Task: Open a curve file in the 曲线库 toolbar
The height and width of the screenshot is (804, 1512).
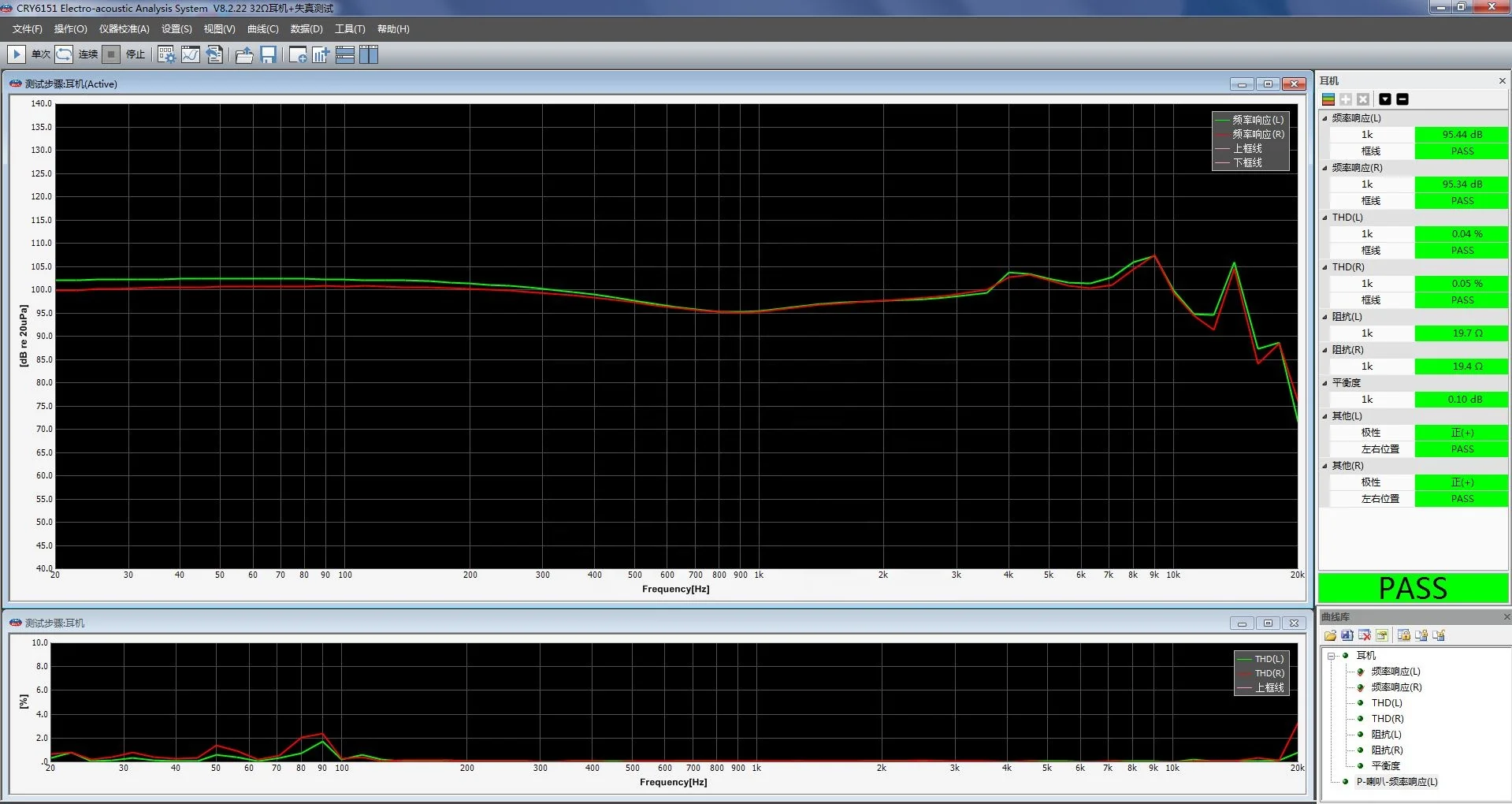Action: coord(1330,635)
